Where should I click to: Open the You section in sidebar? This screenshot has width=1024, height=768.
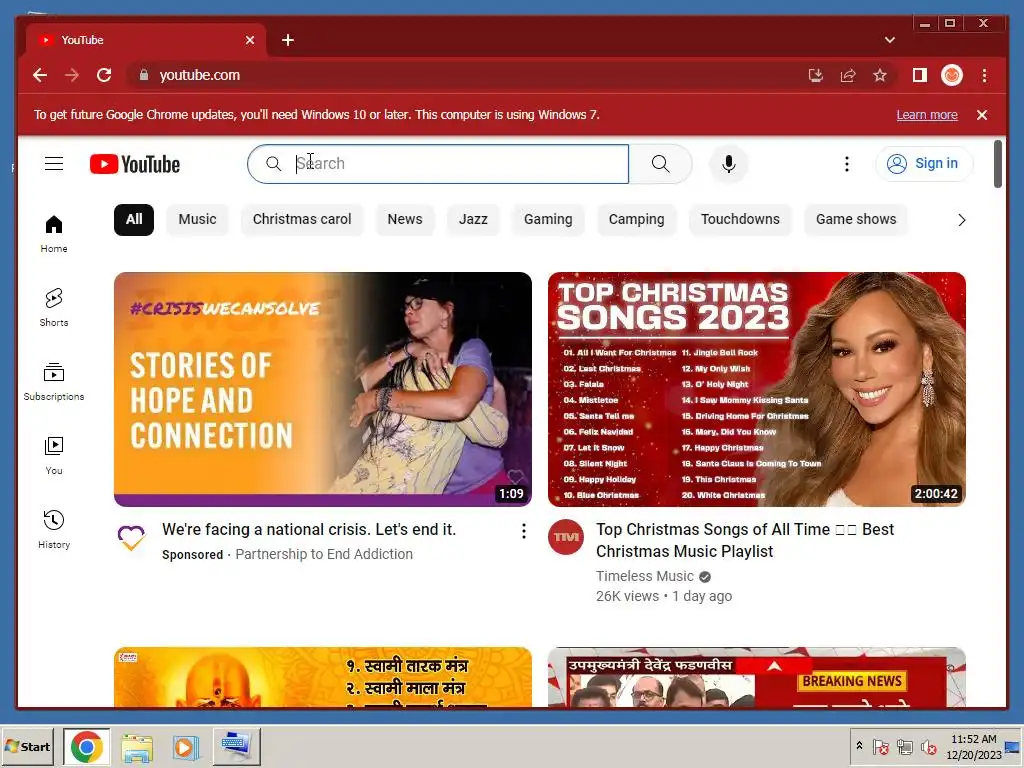point(54,456)
